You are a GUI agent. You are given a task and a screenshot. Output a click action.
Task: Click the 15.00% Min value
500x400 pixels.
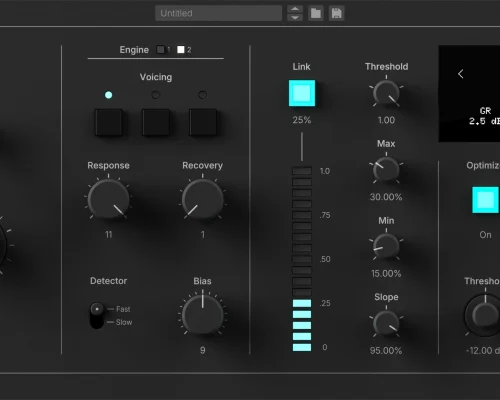click(x=386, y=274)
